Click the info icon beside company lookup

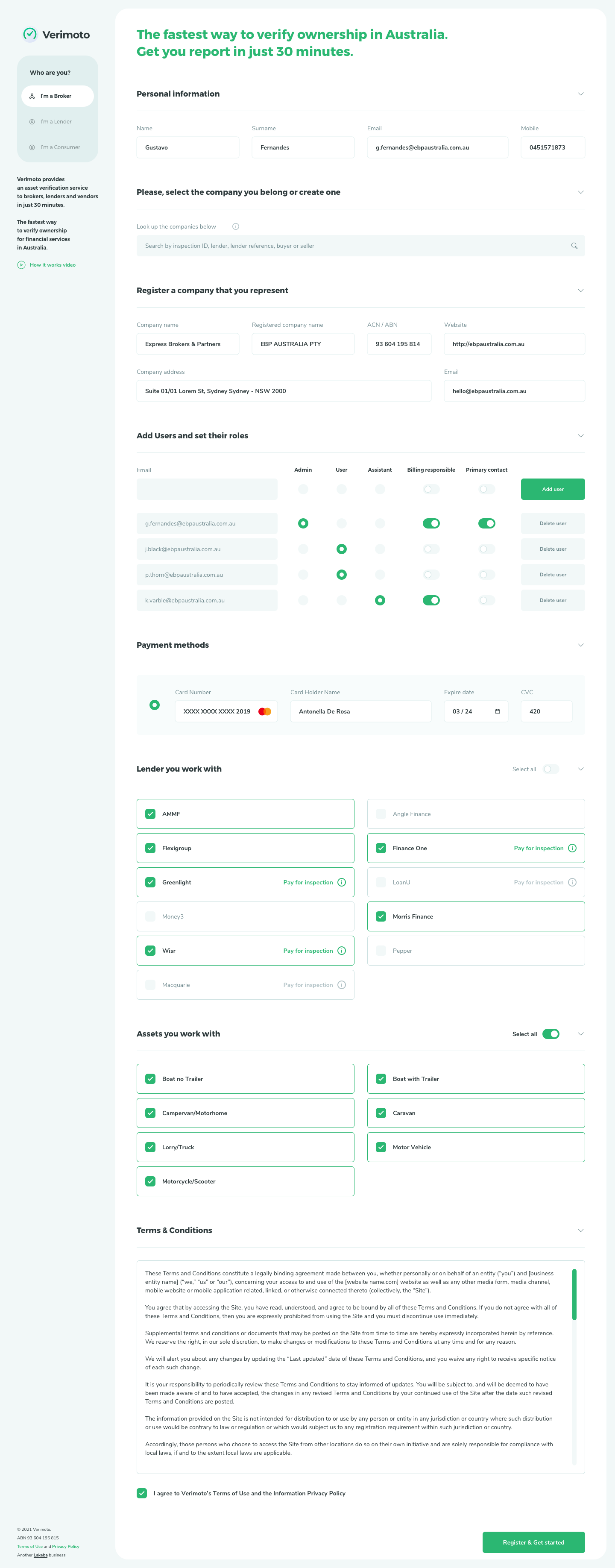(x=236, y=226)
